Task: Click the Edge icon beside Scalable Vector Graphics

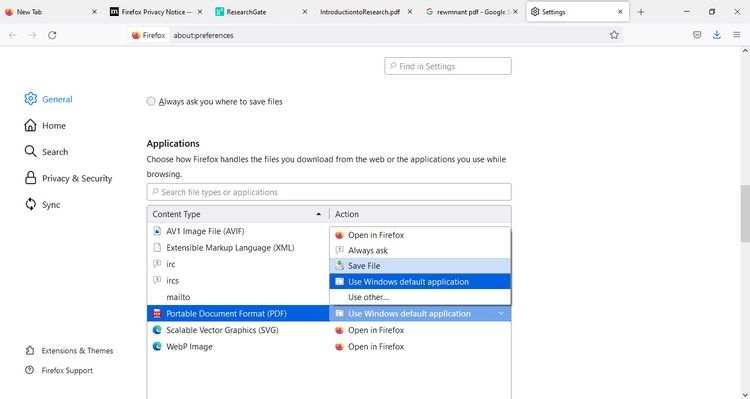Action: click(x=157, y=330)
